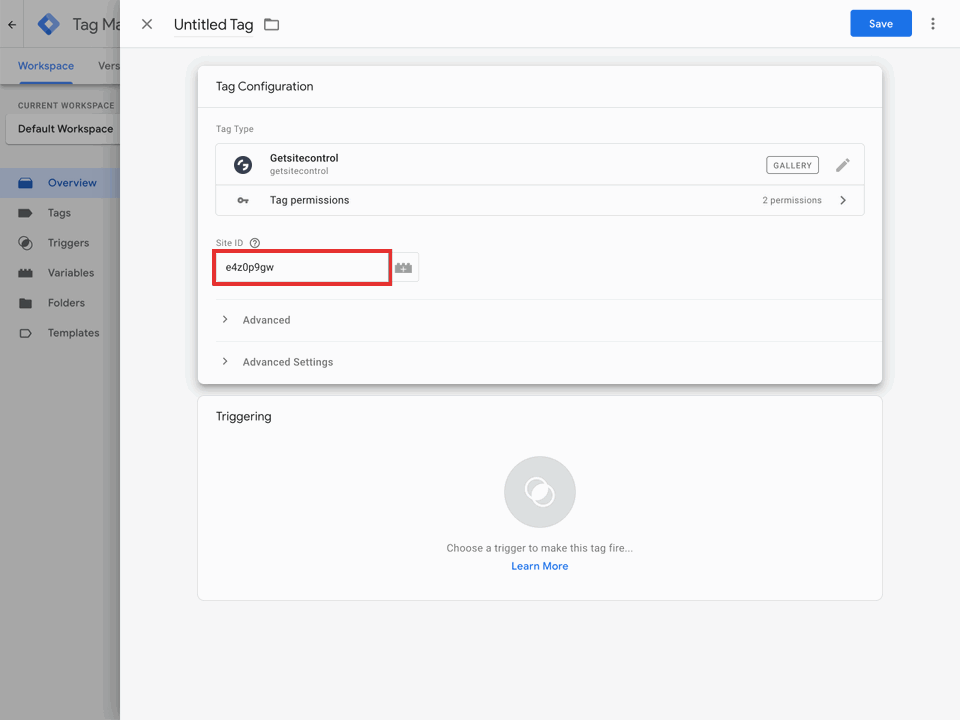
Task: Save the Untitled Tag
Action: pyautogui.click(x=880, y=22)
